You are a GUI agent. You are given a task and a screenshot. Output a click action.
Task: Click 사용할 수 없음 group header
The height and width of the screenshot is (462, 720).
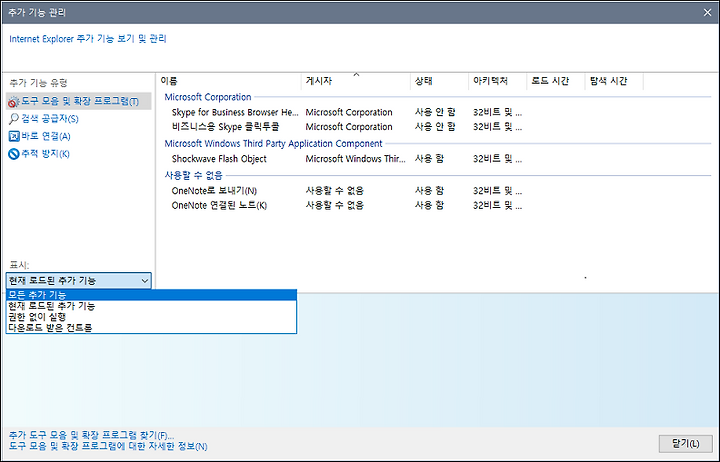coord(193,175)
